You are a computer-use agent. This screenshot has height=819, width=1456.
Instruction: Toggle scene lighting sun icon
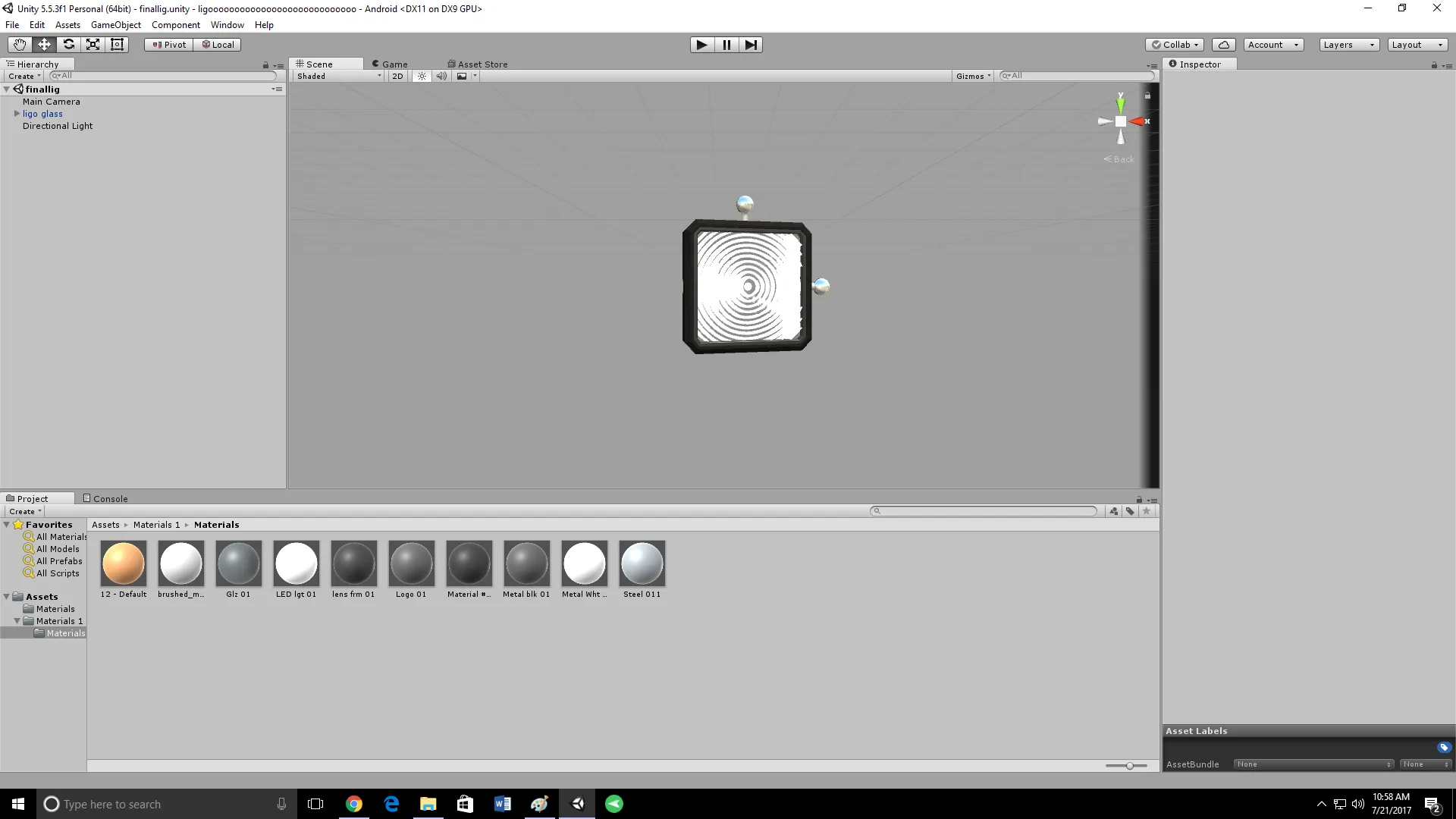coord(422,76)
